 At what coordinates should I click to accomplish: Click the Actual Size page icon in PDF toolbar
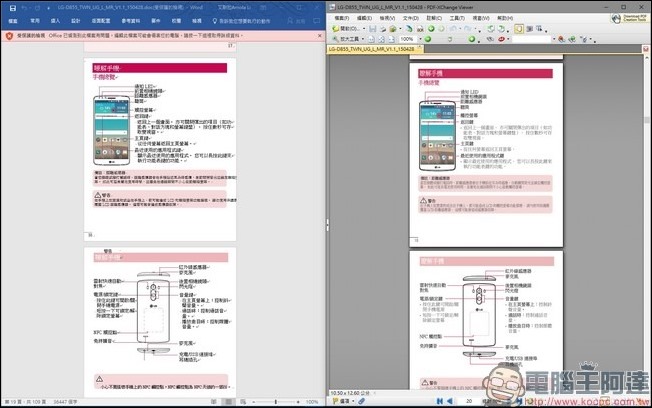(371, 39)
